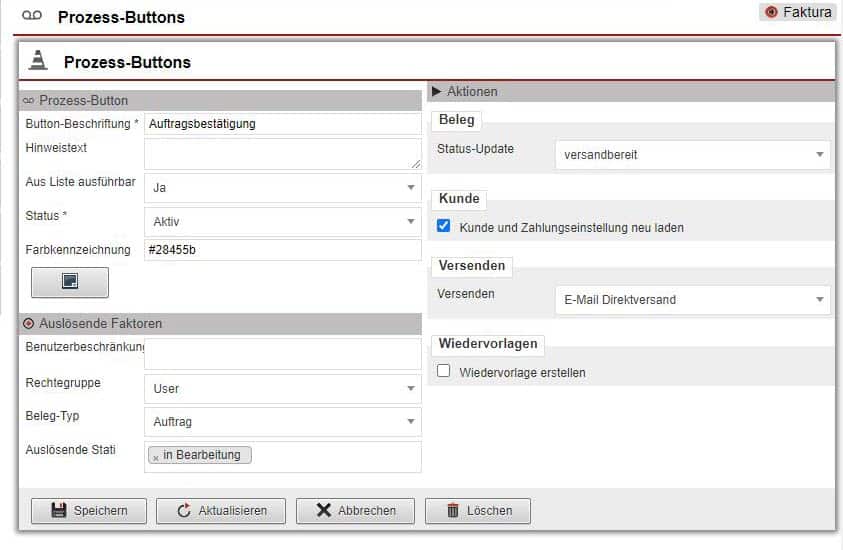This screenshot has height=550, width=843.
Task: Uncheck 'Kunde und Zahlungseinstellung neu laden'
Action: pos(444,227)
